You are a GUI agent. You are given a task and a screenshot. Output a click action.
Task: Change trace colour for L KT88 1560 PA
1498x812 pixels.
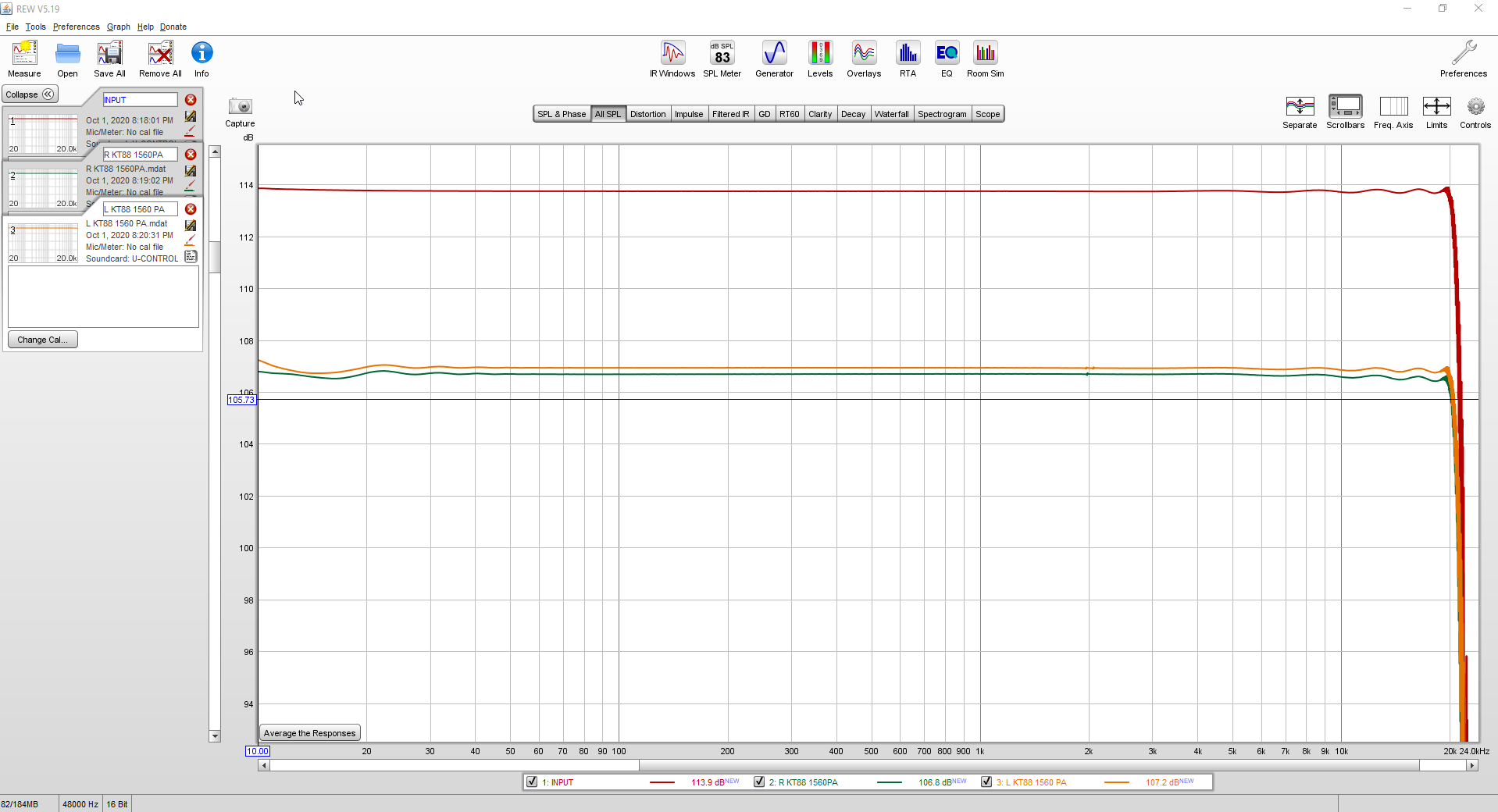(190, 240)
